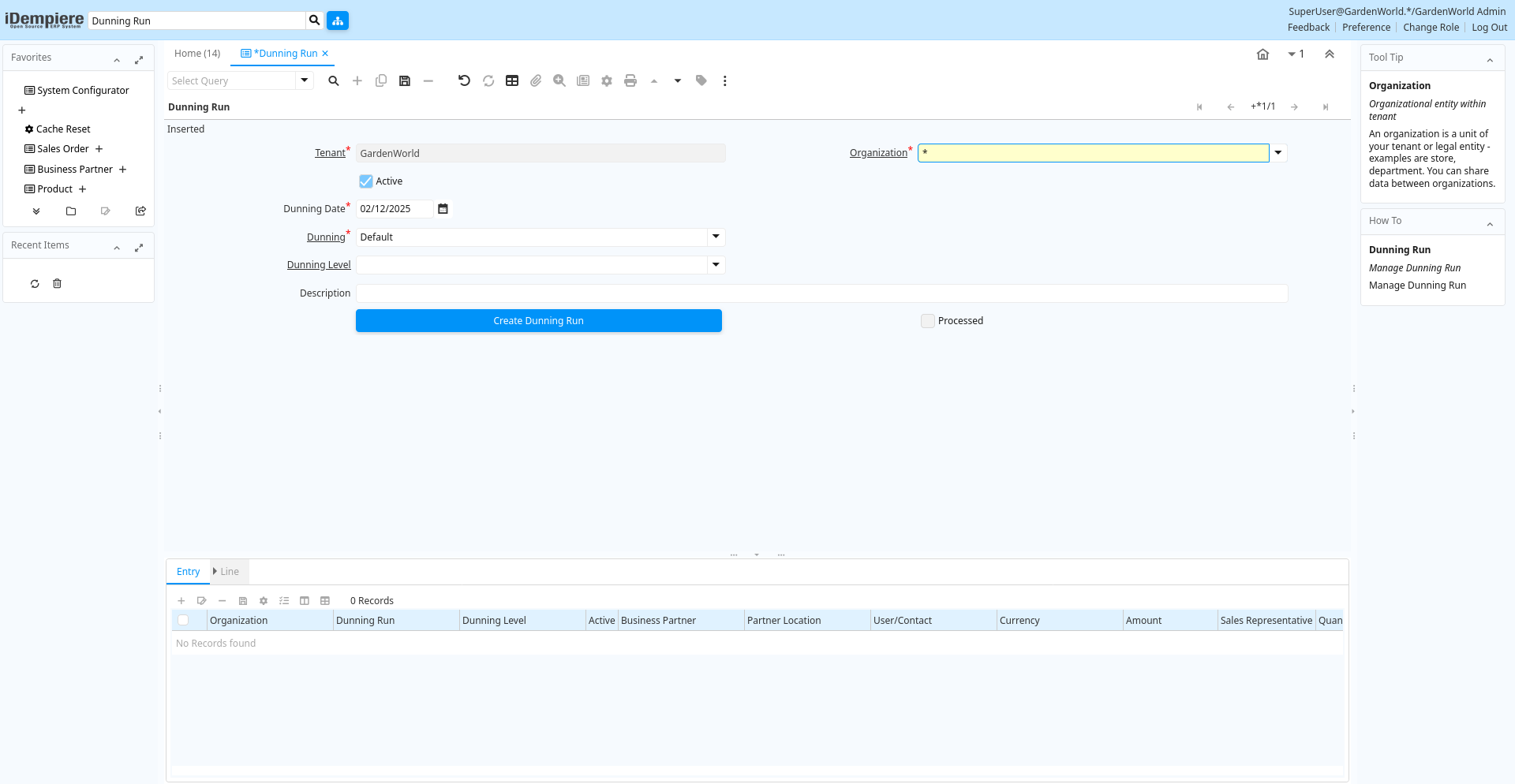Click the Save record toolbar icon
Viewport: 1515px width, 784px height.
(x=405, y=81)
